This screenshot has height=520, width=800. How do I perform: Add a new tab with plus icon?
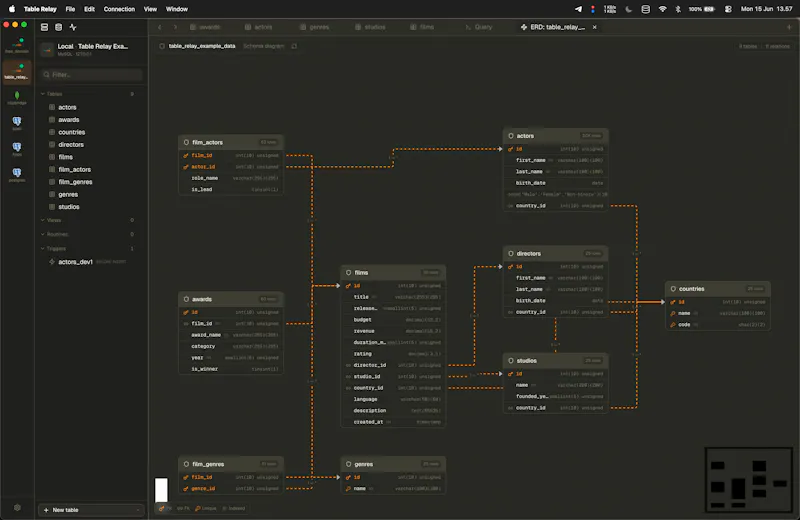(789, 27)
